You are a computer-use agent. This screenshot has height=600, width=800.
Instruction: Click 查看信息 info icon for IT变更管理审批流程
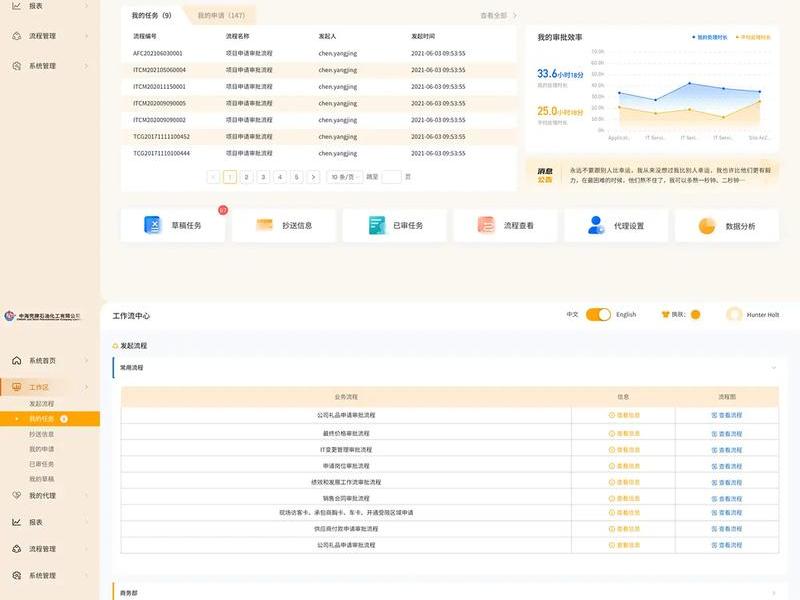tap(612, 449)
